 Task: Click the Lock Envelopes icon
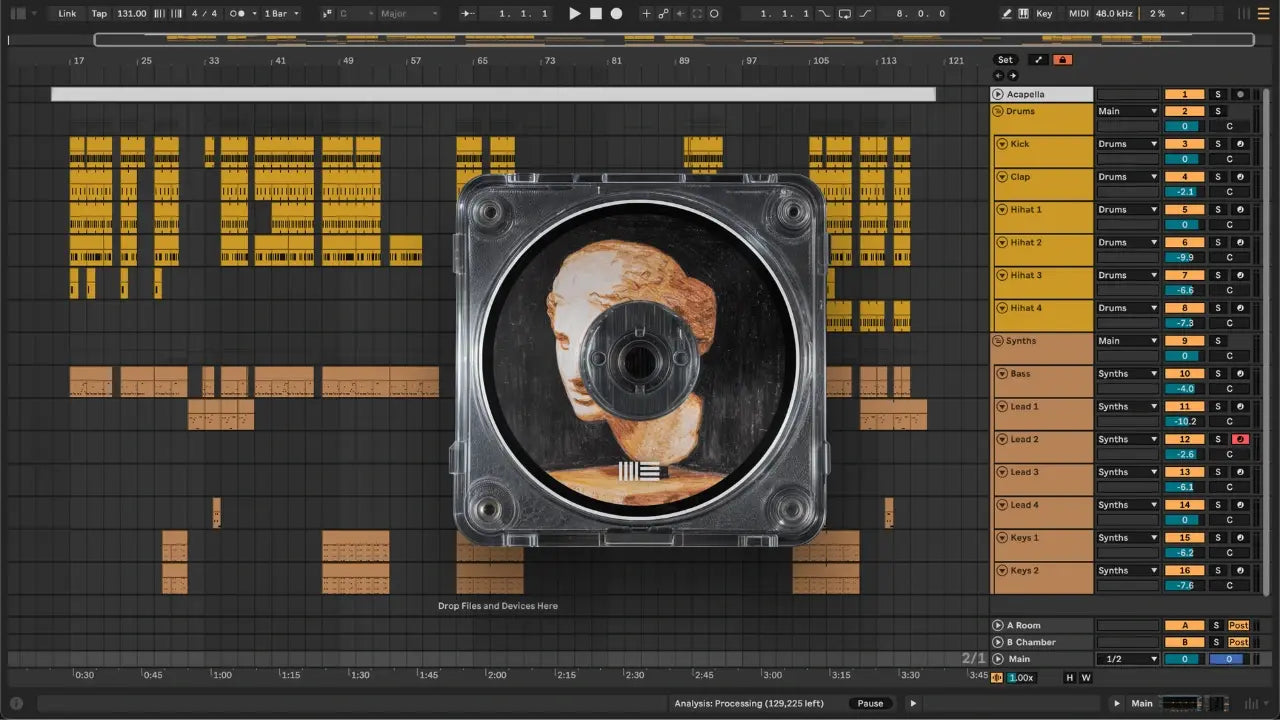1063,60
